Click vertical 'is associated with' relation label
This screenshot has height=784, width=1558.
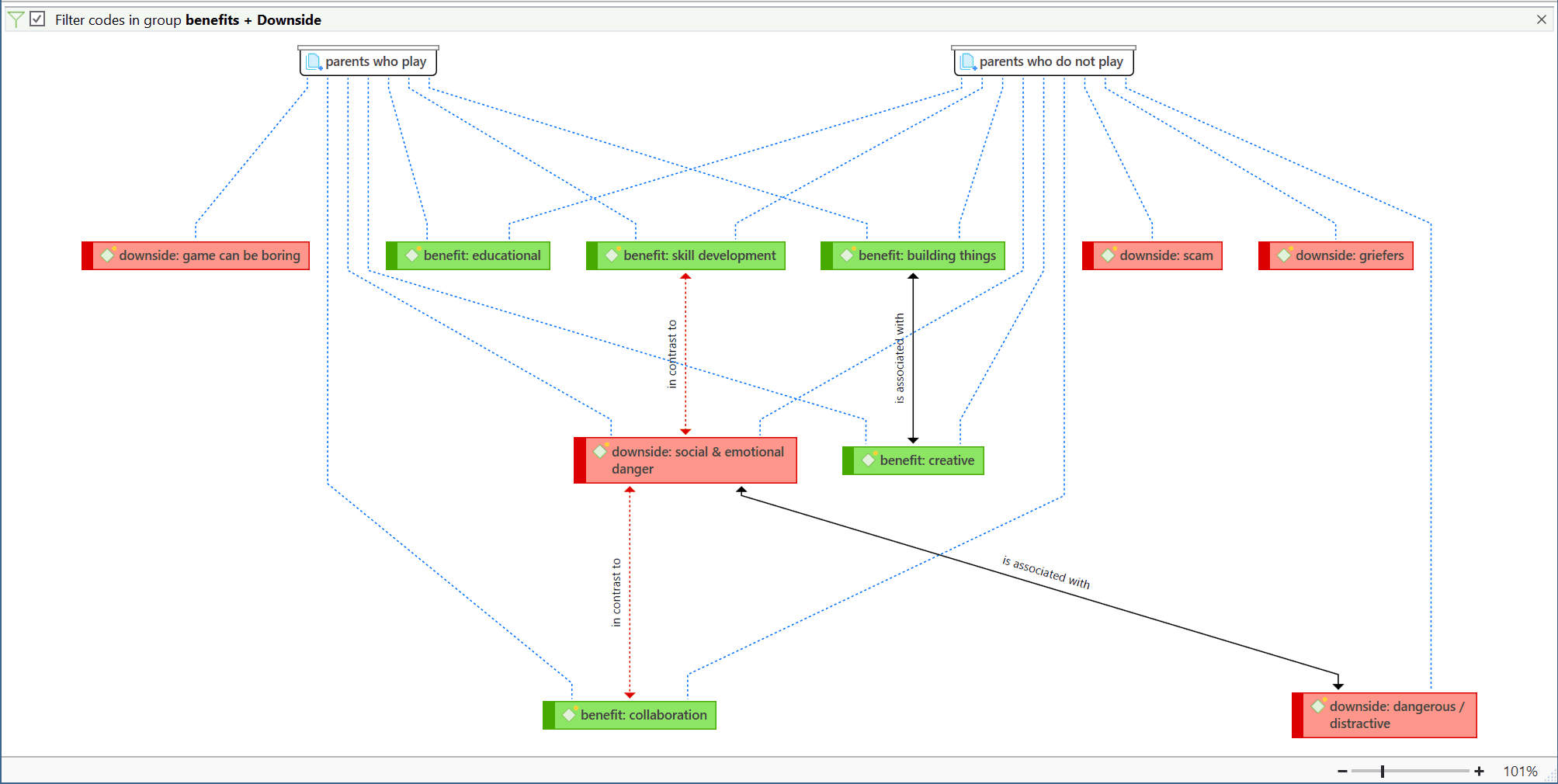click(x=900, y=358)
